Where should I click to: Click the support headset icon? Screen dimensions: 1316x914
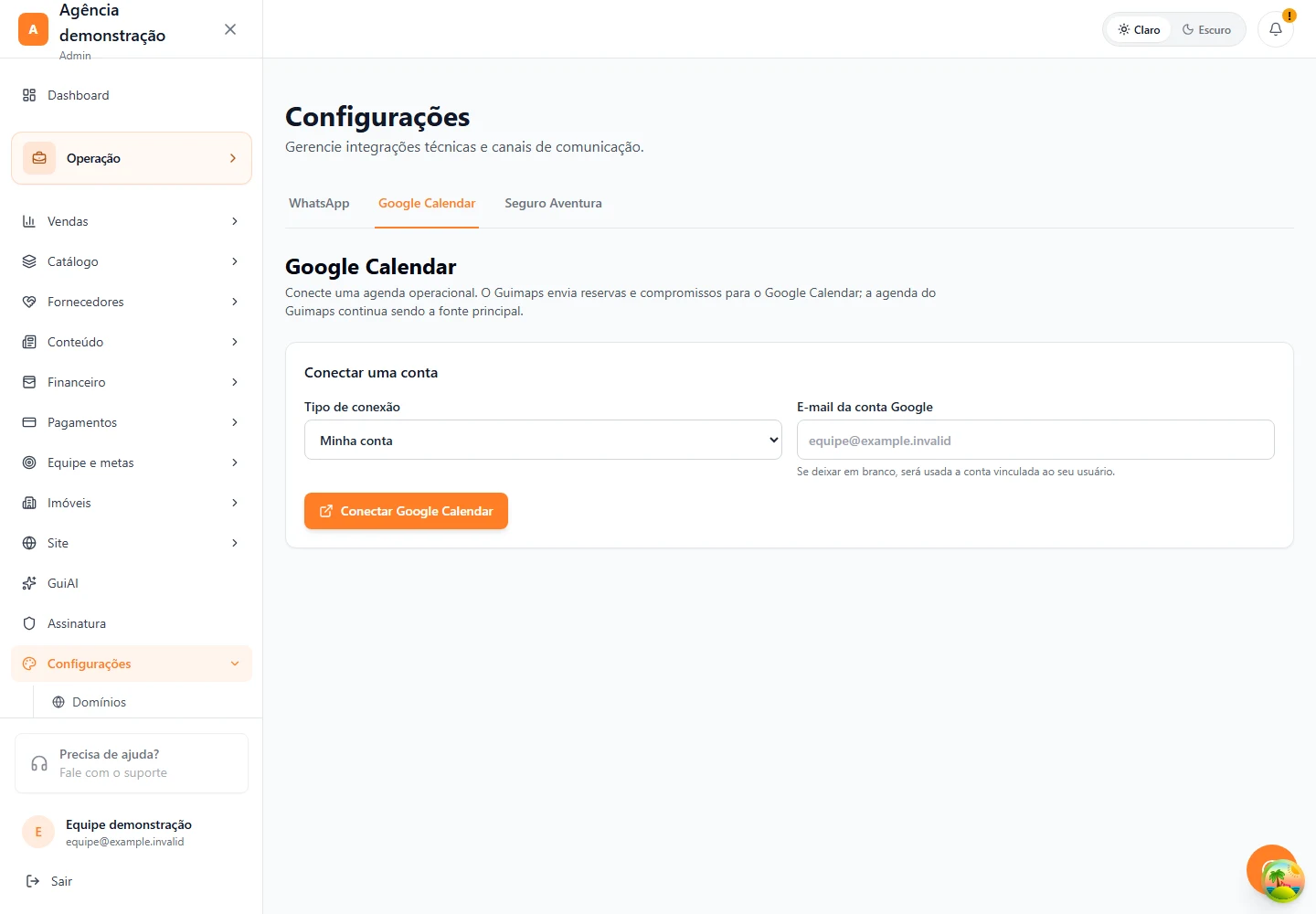[x=39, y=763]
